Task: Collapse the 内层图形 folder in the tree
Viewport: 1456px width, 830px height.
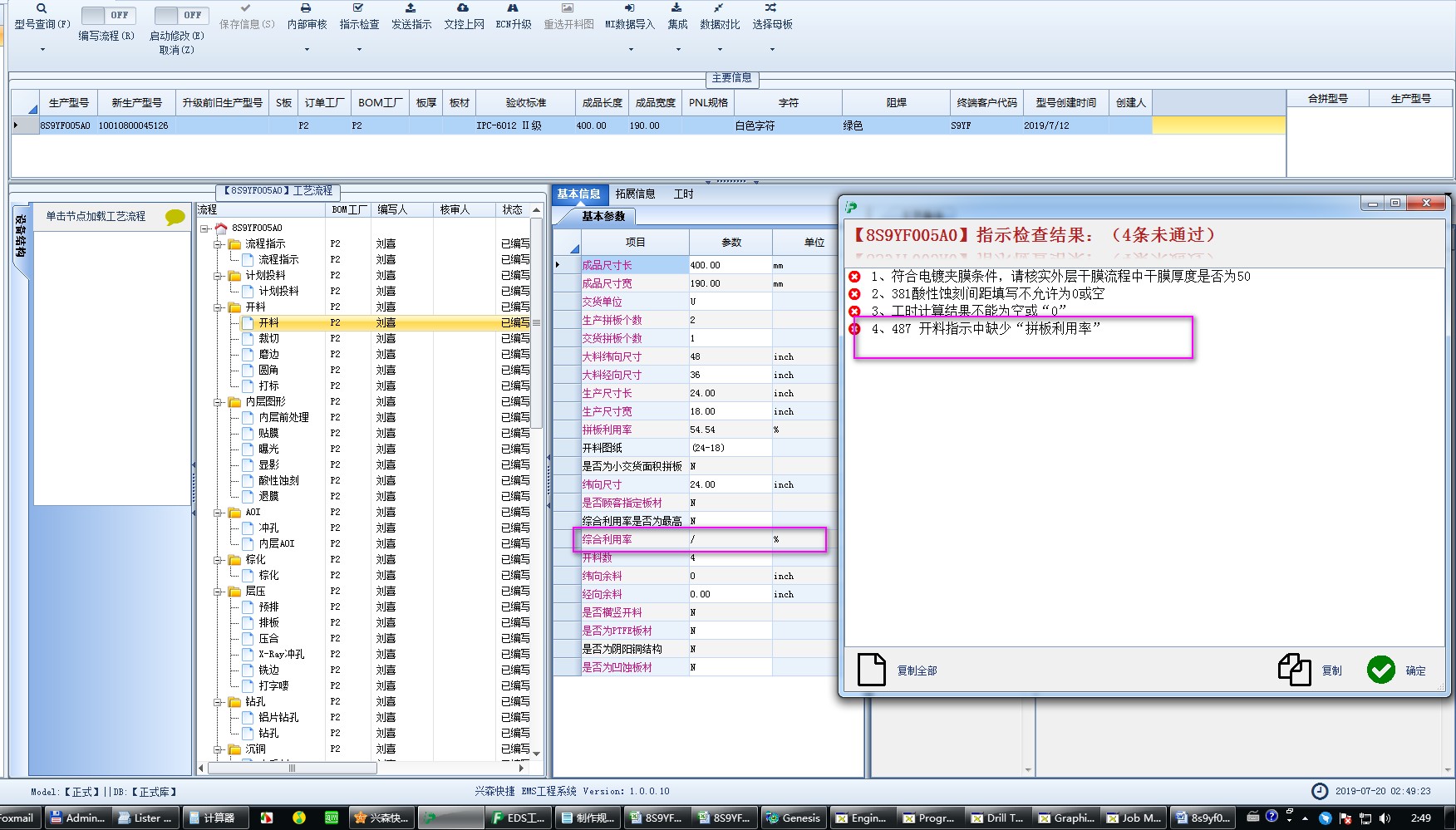Action: pos(218,402)
